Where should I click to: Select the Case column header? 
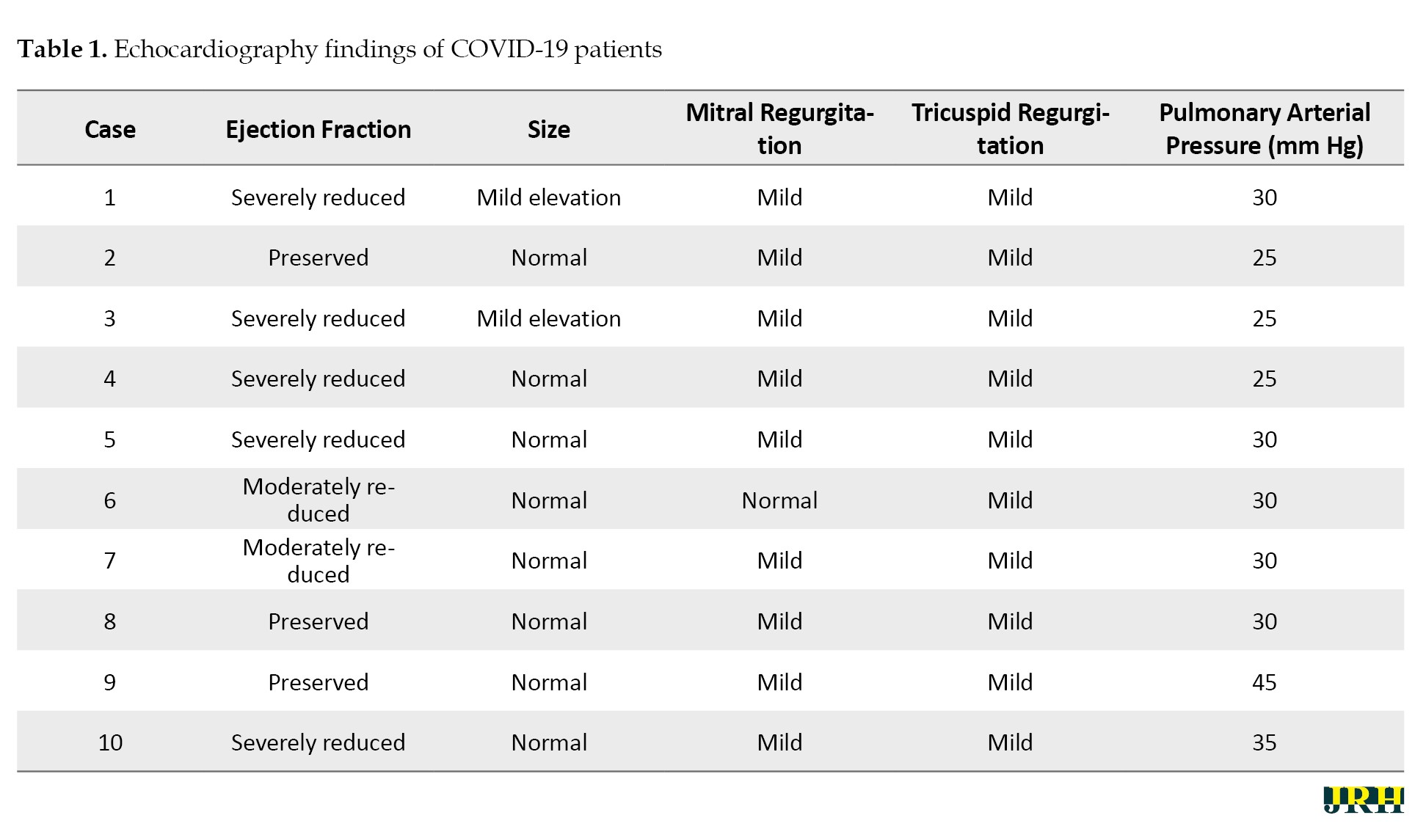coord(110,130)
